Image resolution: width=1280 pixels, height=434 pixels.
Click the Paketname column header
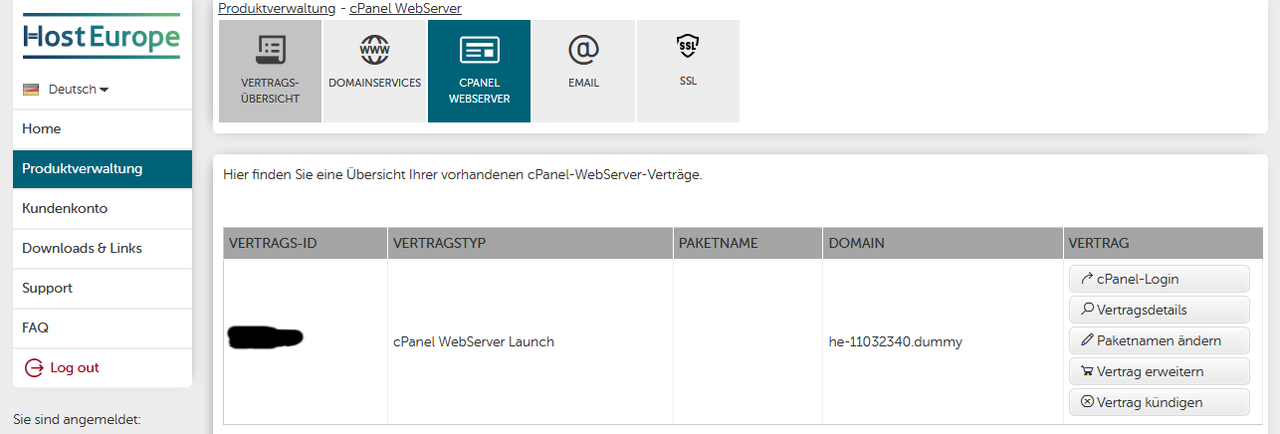click(x=748, y=244)
